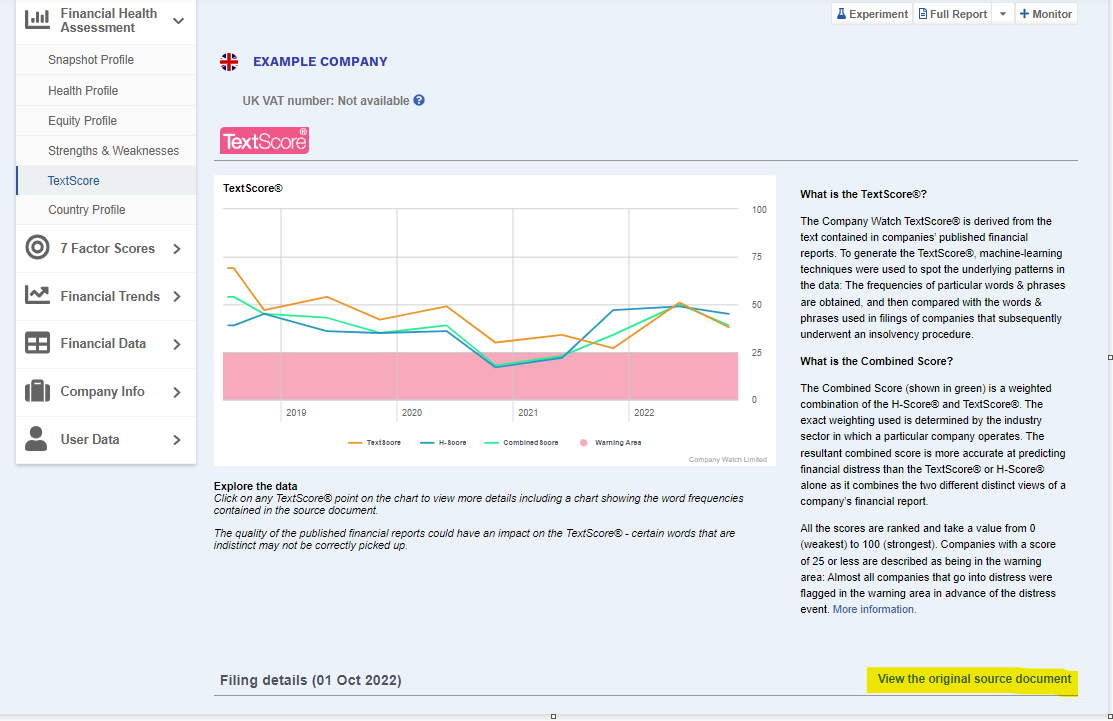Click the pink Warning Area legend swatch
1113x721 pixels.
[x=584, y=442]
